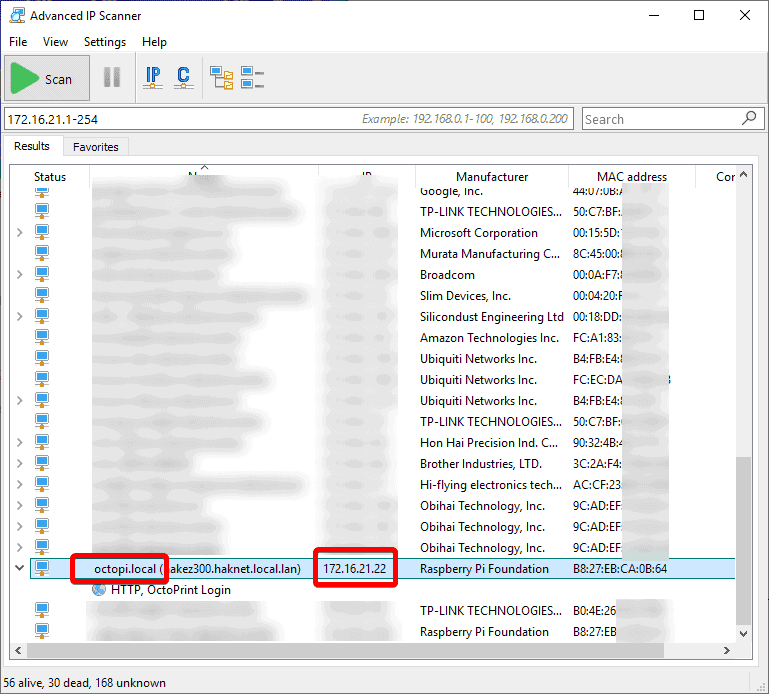Select the Amazon Technologies Inc. row

383,337
